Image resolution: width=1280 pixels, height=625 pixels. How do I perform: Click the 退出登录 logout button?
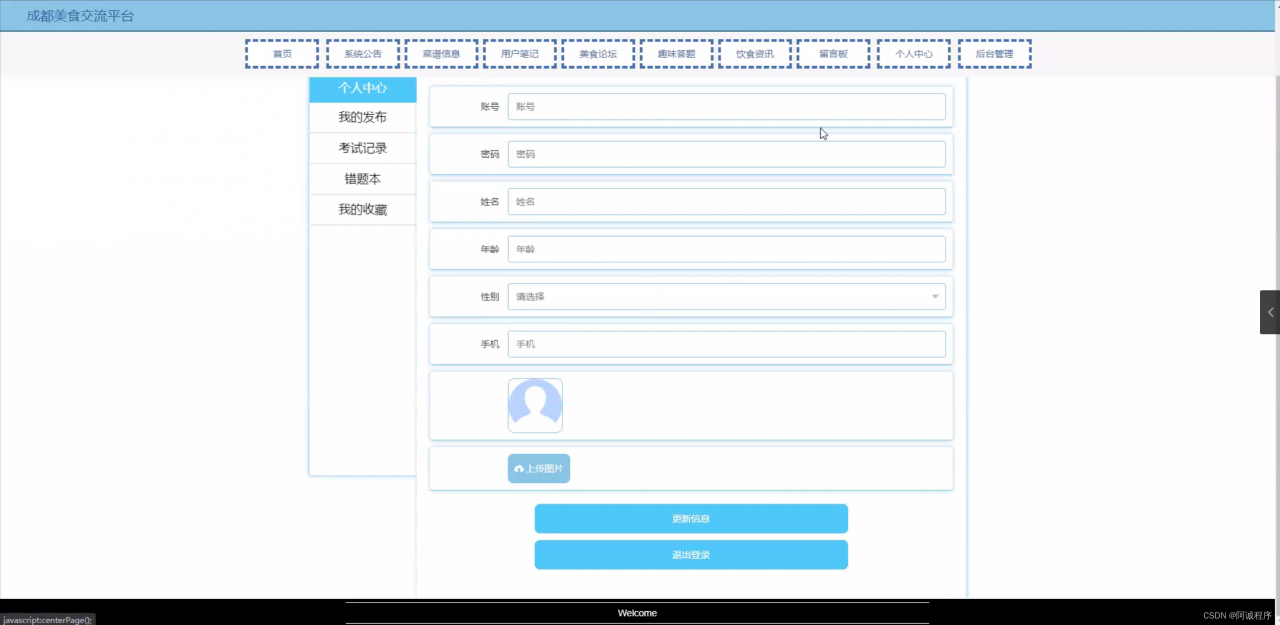[691, 555]
